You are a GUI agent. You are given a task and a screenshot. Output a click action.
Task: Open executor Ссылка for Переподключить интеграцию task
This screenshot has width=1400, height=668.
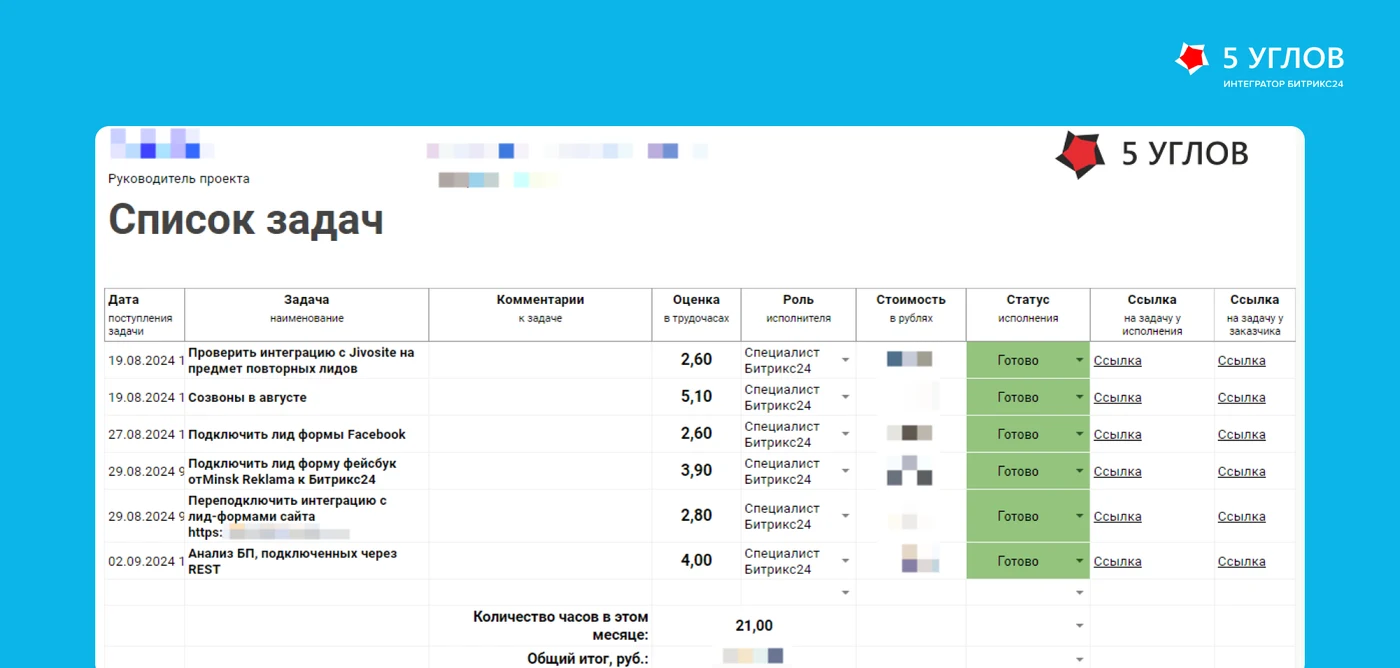pos(1117,517)
